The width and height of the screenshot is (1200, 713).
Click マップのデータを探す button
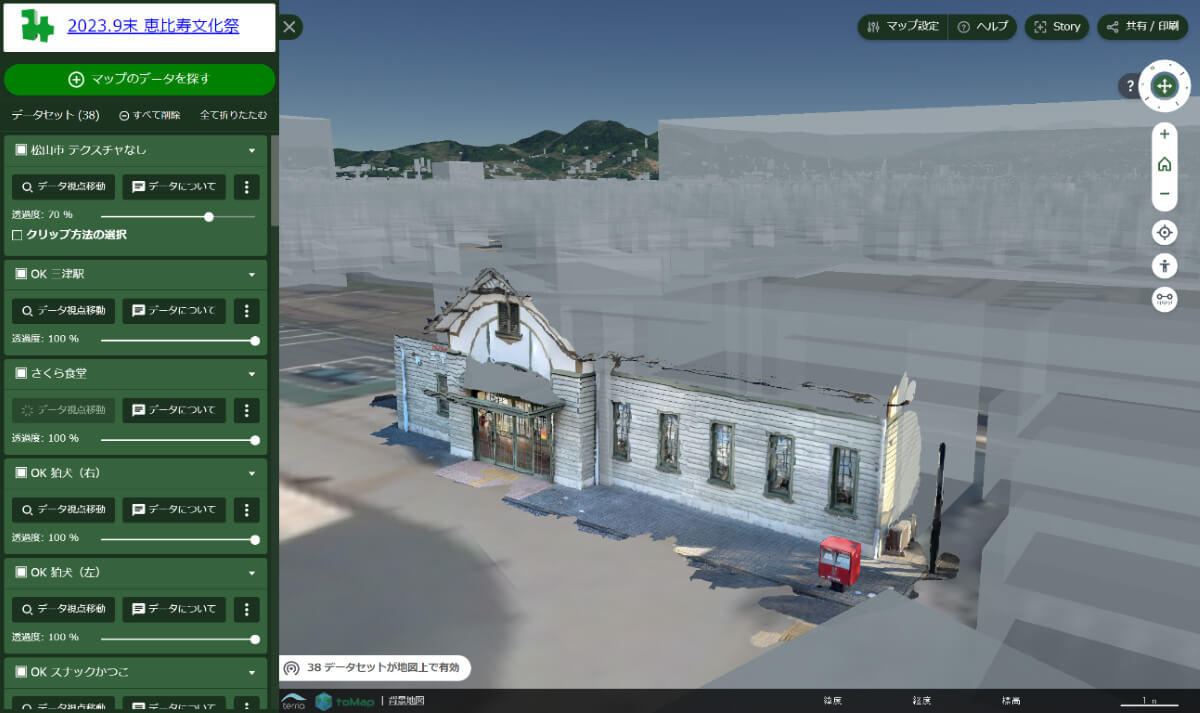tap(139, 79)
